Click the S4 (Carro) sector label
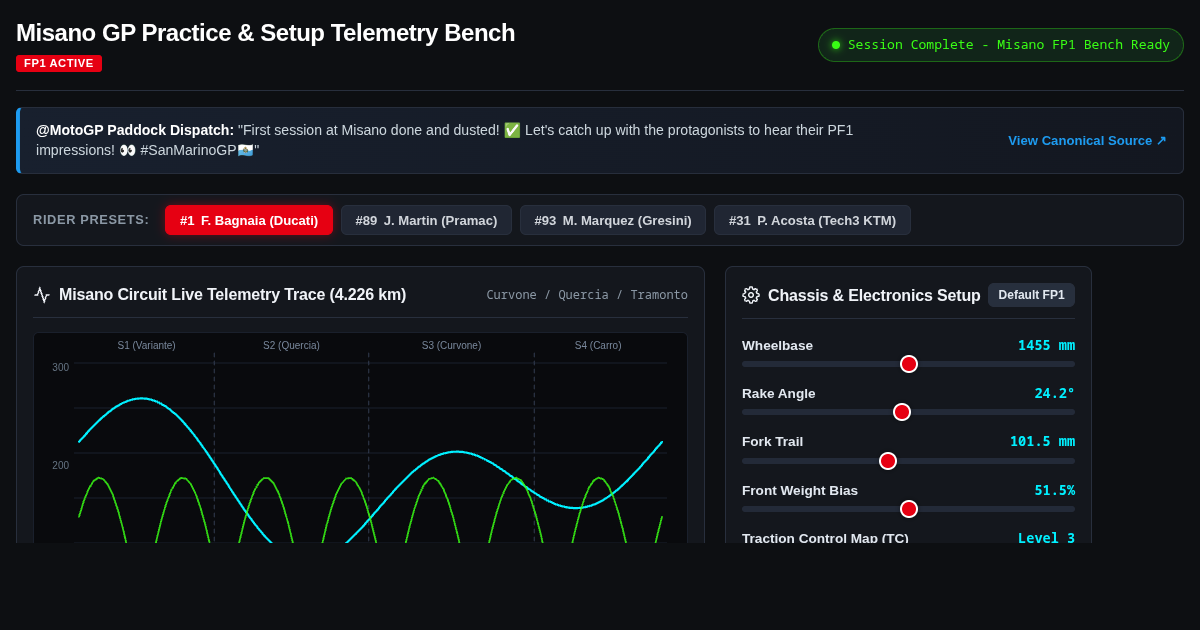Viewport: 1200px width, 630px height. coord(598,345)
